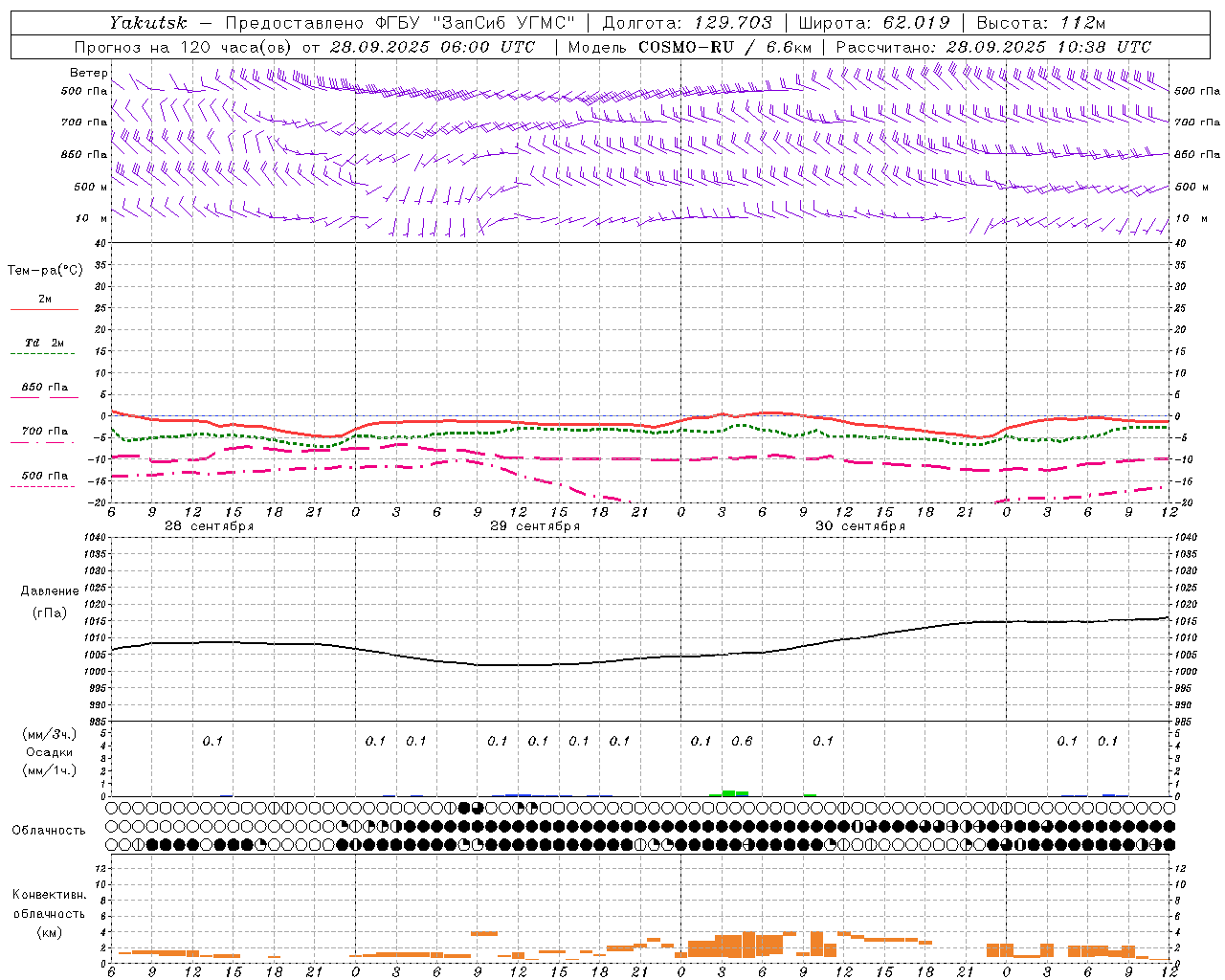Click the 'Долгота: 129.703' longitude field
Viewport: 1225px width, 980px height.
point(687,22)
